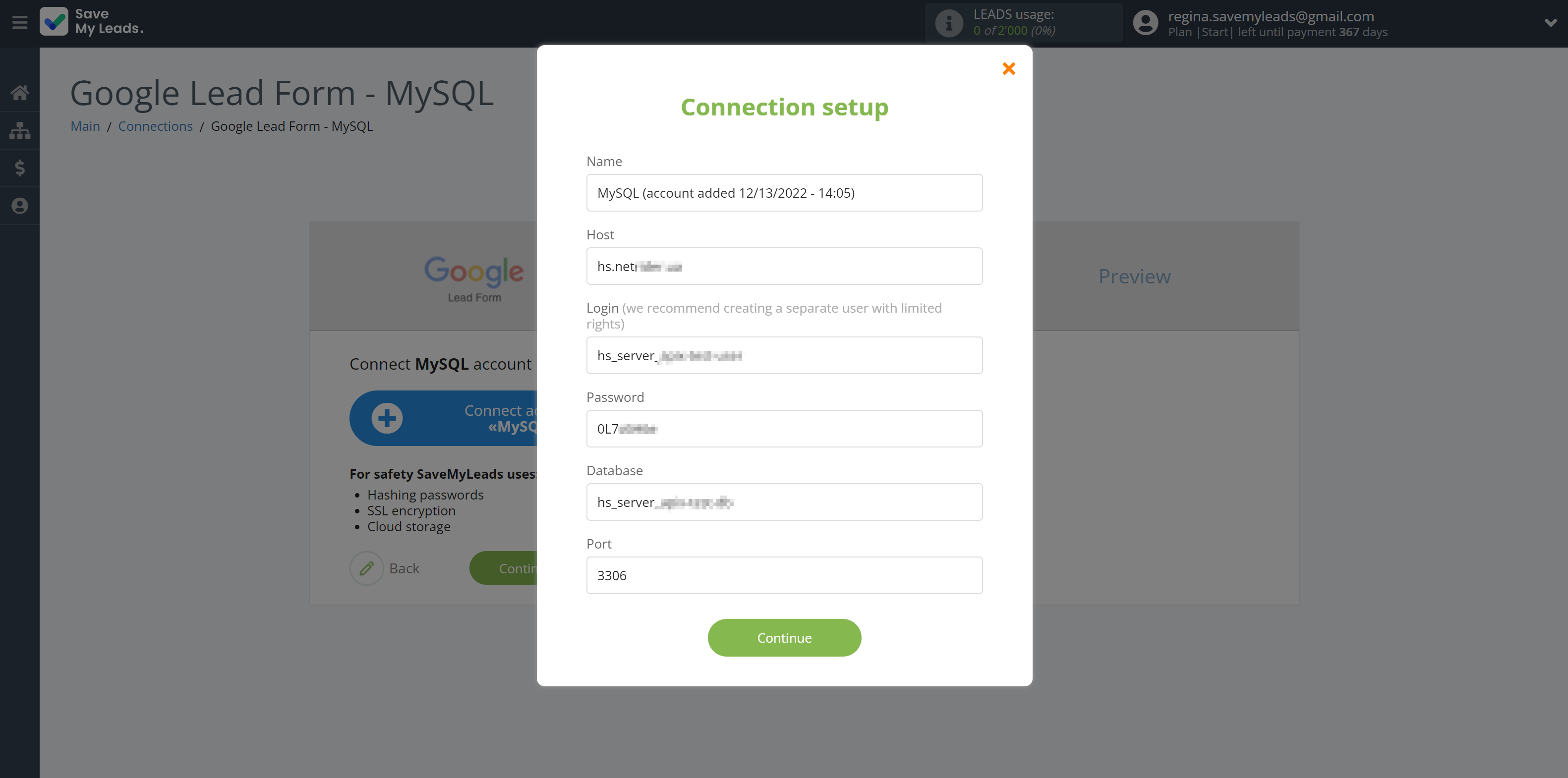This screenshot has height=778, width=1568.
Task: Click the SaveMyLeads checkmark logo
Action: pos(54,22)
